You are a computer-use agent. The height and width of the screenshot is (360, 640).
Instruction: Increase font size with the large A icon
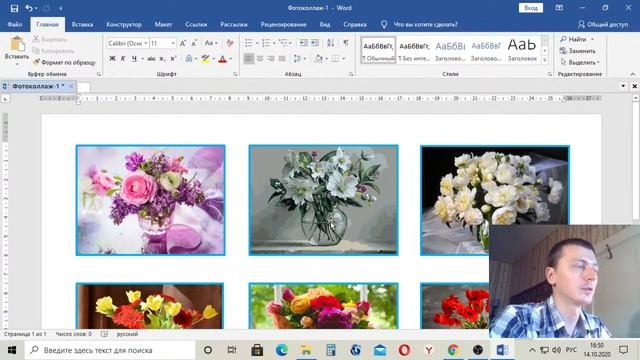183,43
